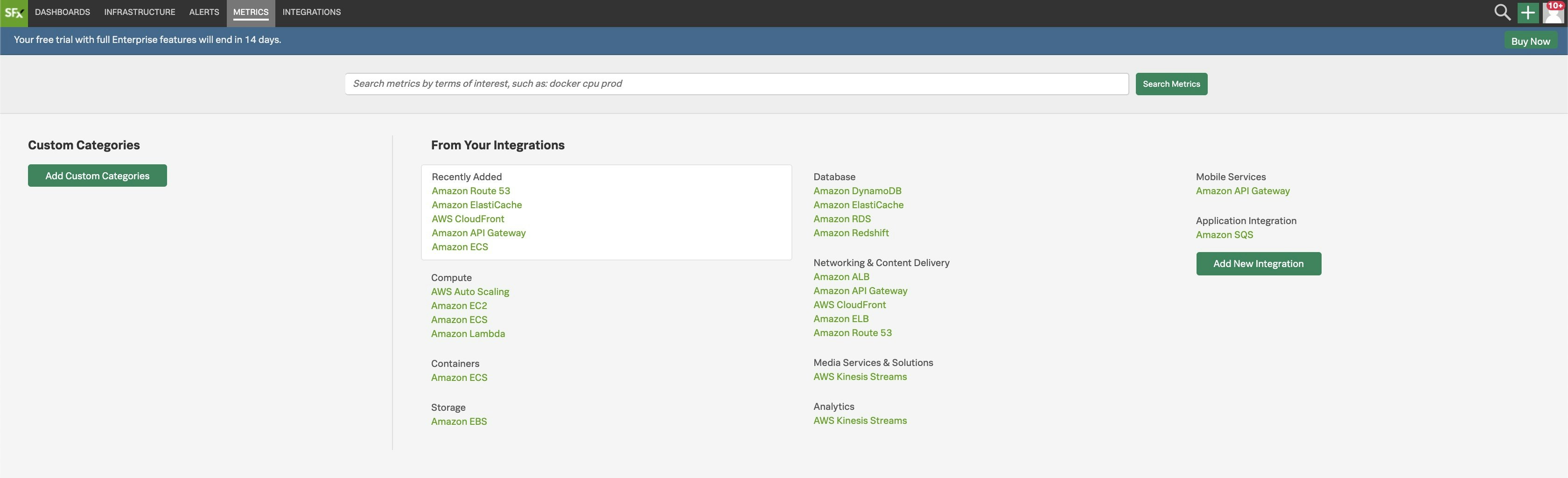Open the Integrations tab
Image resolution: width=1568 pixels, height=478 pixels.
(312, 12)
